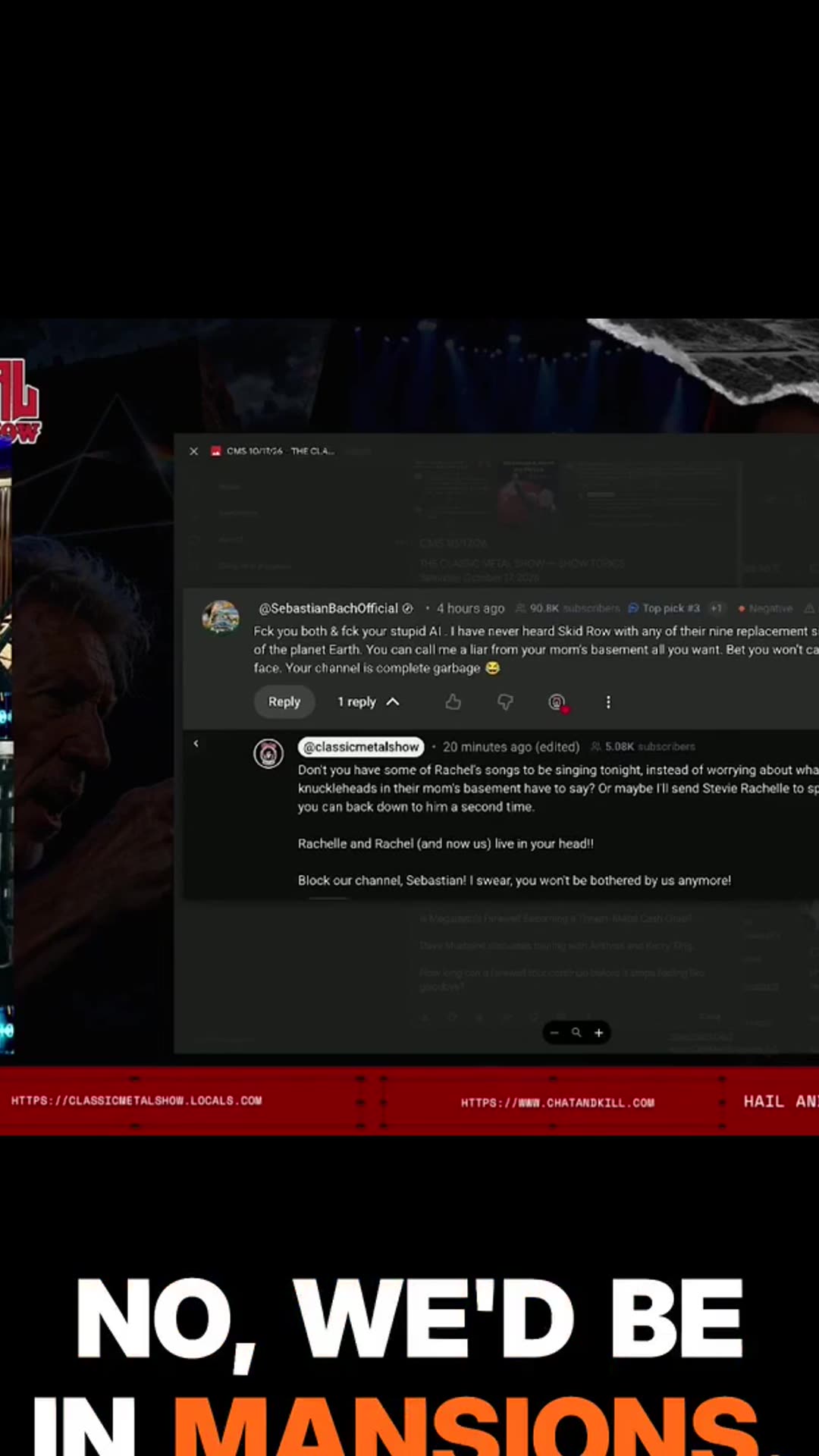Screen dimensions: 819x1456
Task: Select the CMS 10/17/26 tab title
Action: [280, 451]
